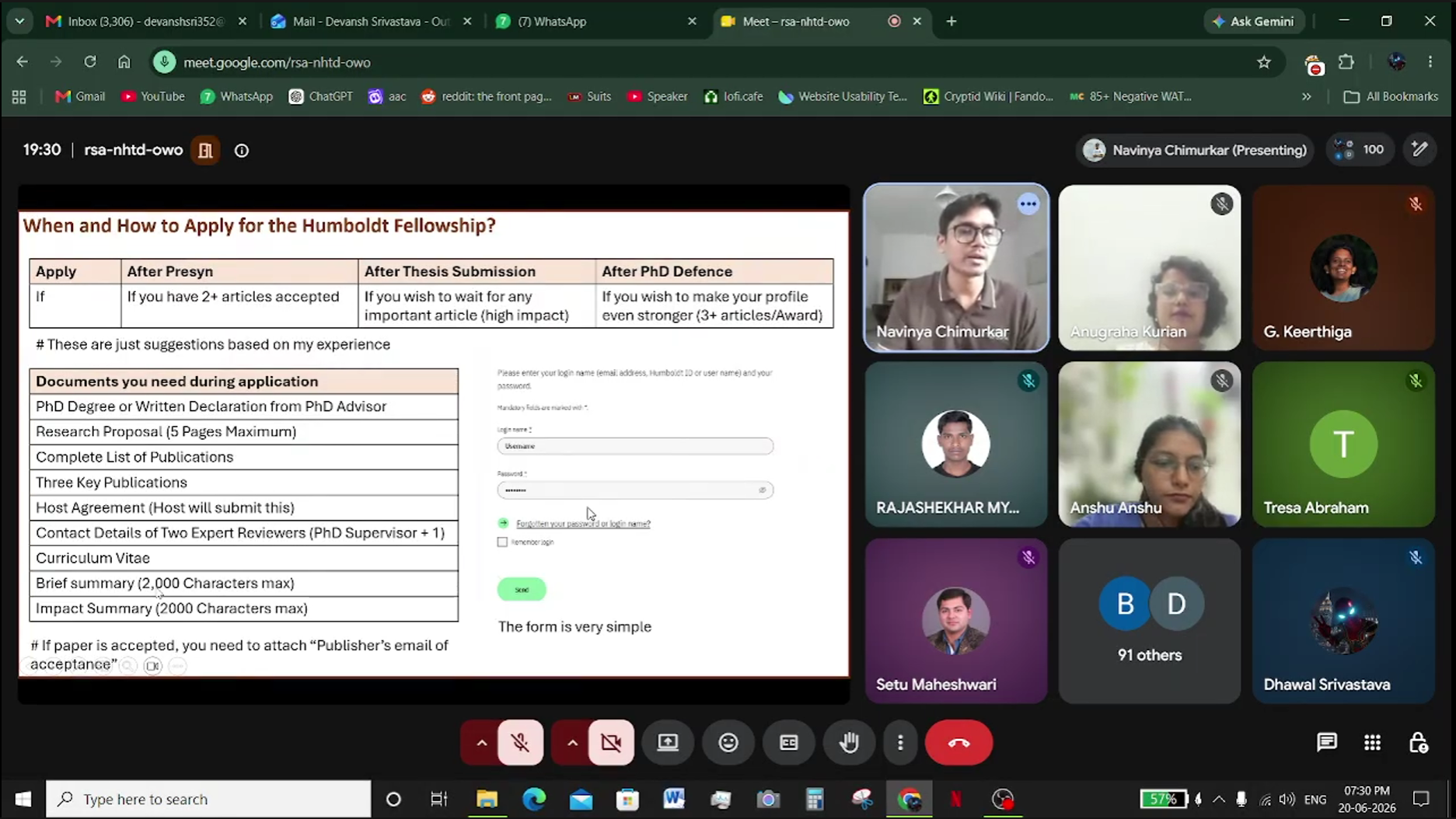
Task: Open the Chrome menu three dots
Action: click(1430, 62)
